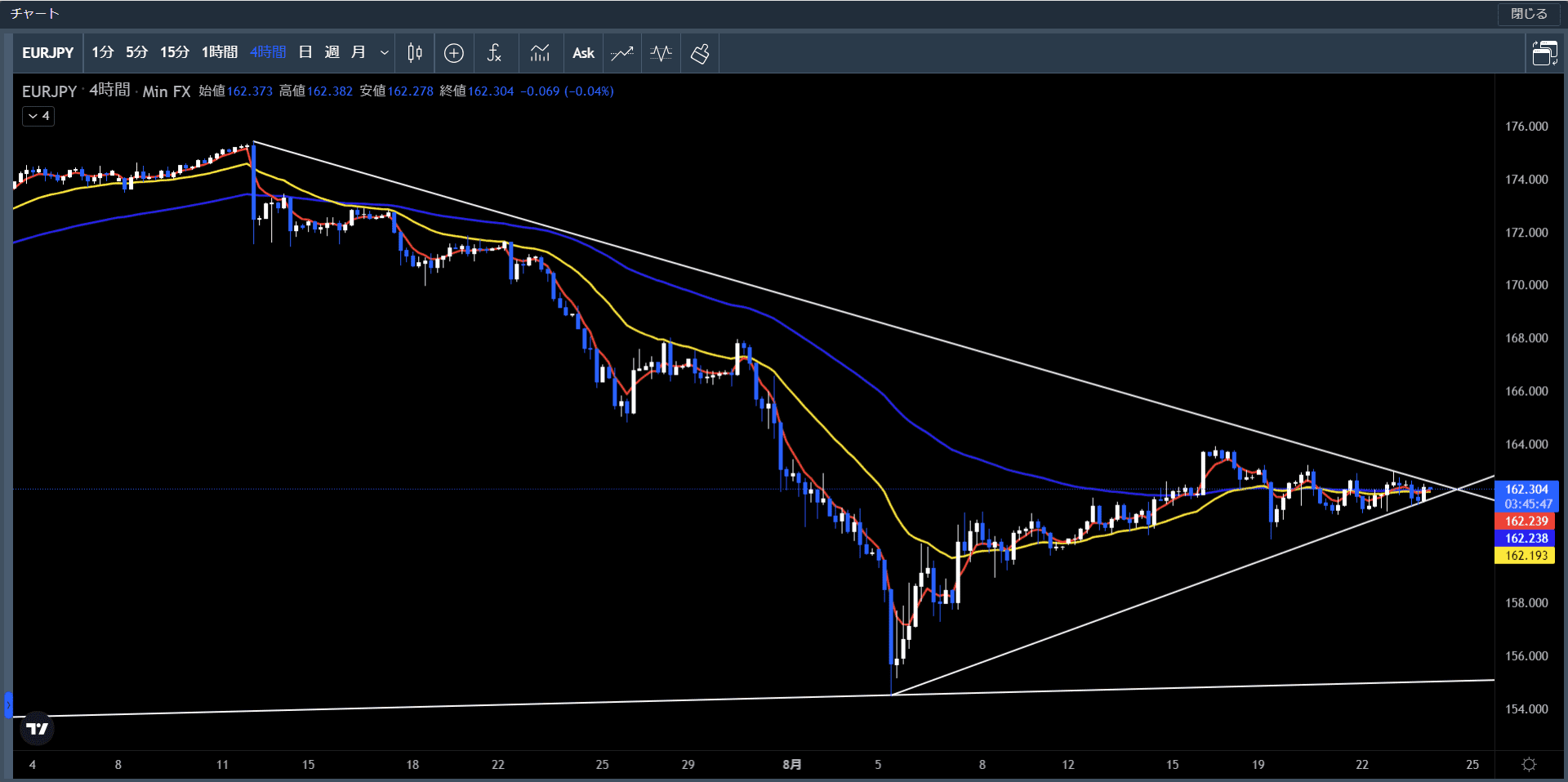This screenshot has height=782, width=1568.
Task: Click the compare/add symbol plus icon
Action: coord(454,53)
